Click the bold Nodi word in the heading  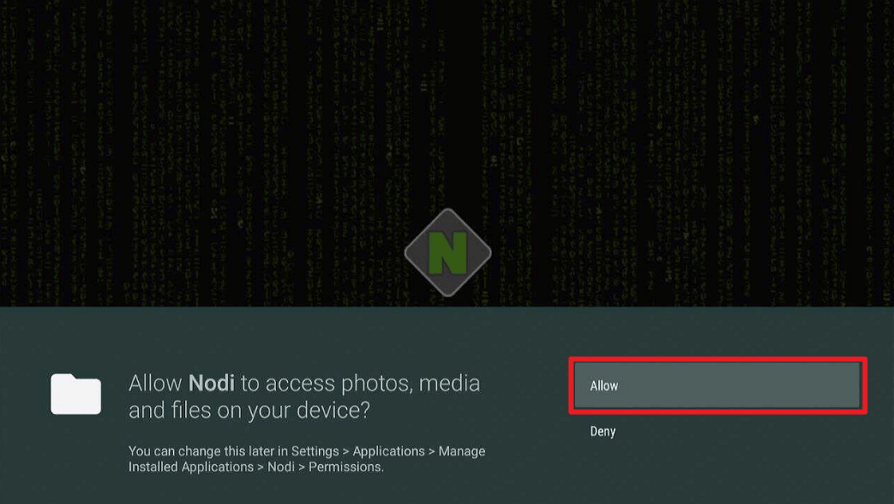[x=212, y=383]
